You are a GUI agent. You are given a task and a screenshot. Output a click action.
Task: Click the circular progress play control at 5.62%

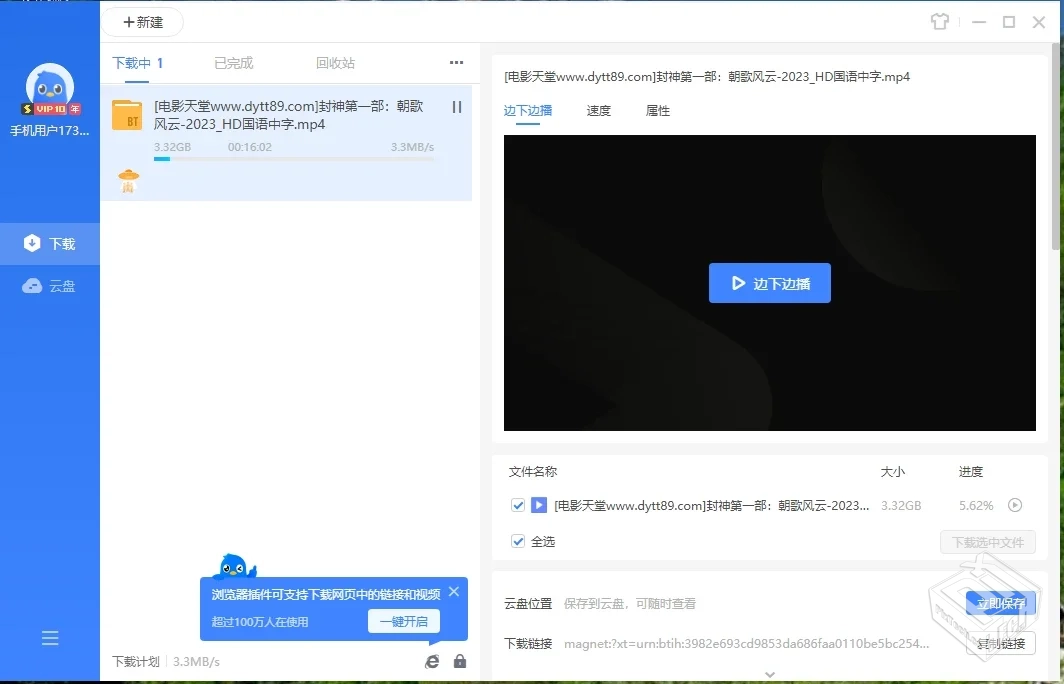coord(1016,505)
